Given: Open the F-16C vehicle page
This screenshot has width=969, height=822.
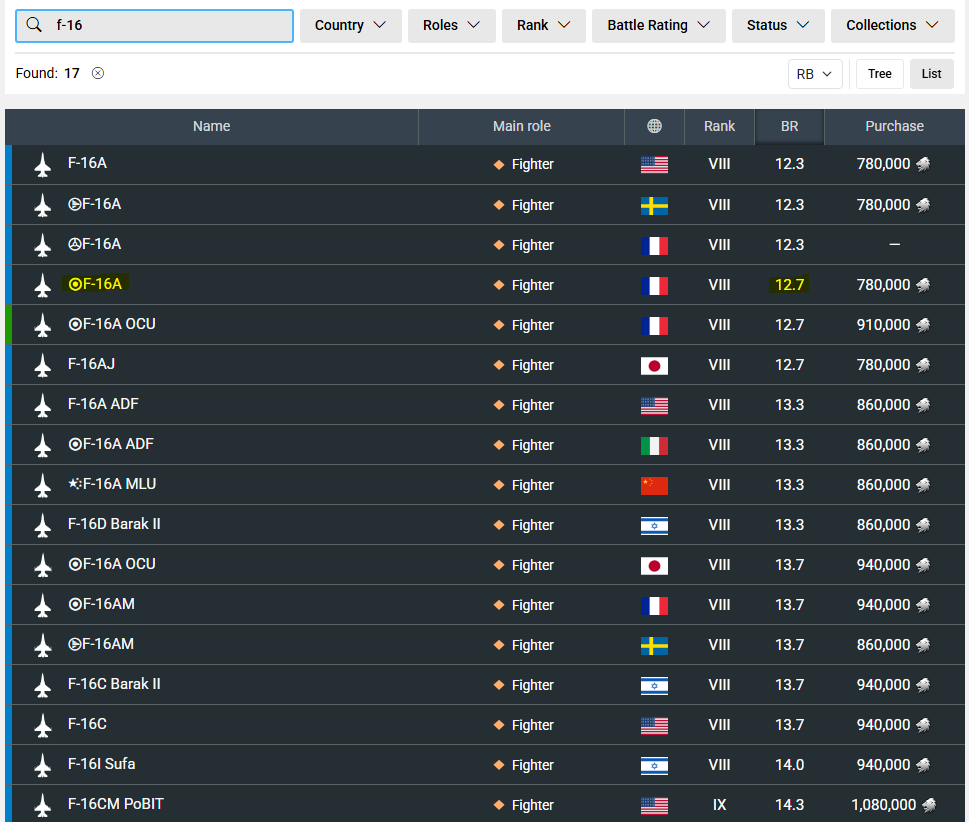Looking at the screenshot, I should coord(87,724).
